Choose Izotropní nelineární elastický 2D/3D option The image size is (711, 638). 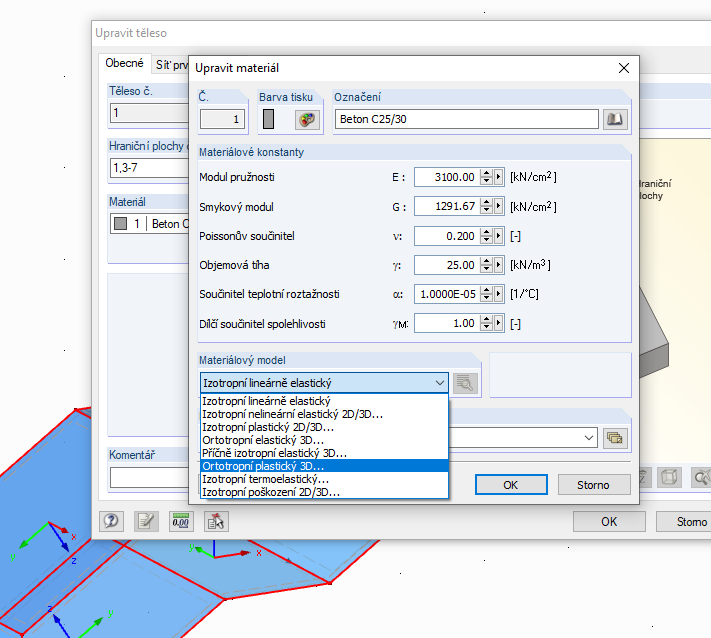(324, 414)
